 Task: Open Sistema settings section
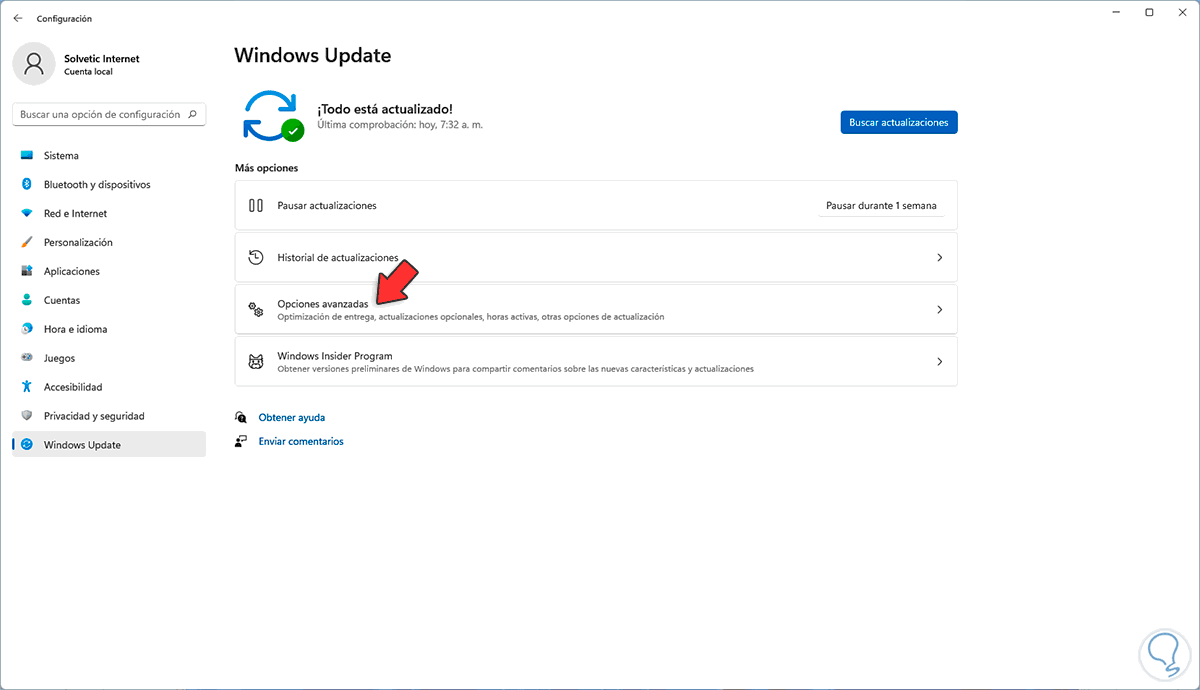click(x=109, y=156)
